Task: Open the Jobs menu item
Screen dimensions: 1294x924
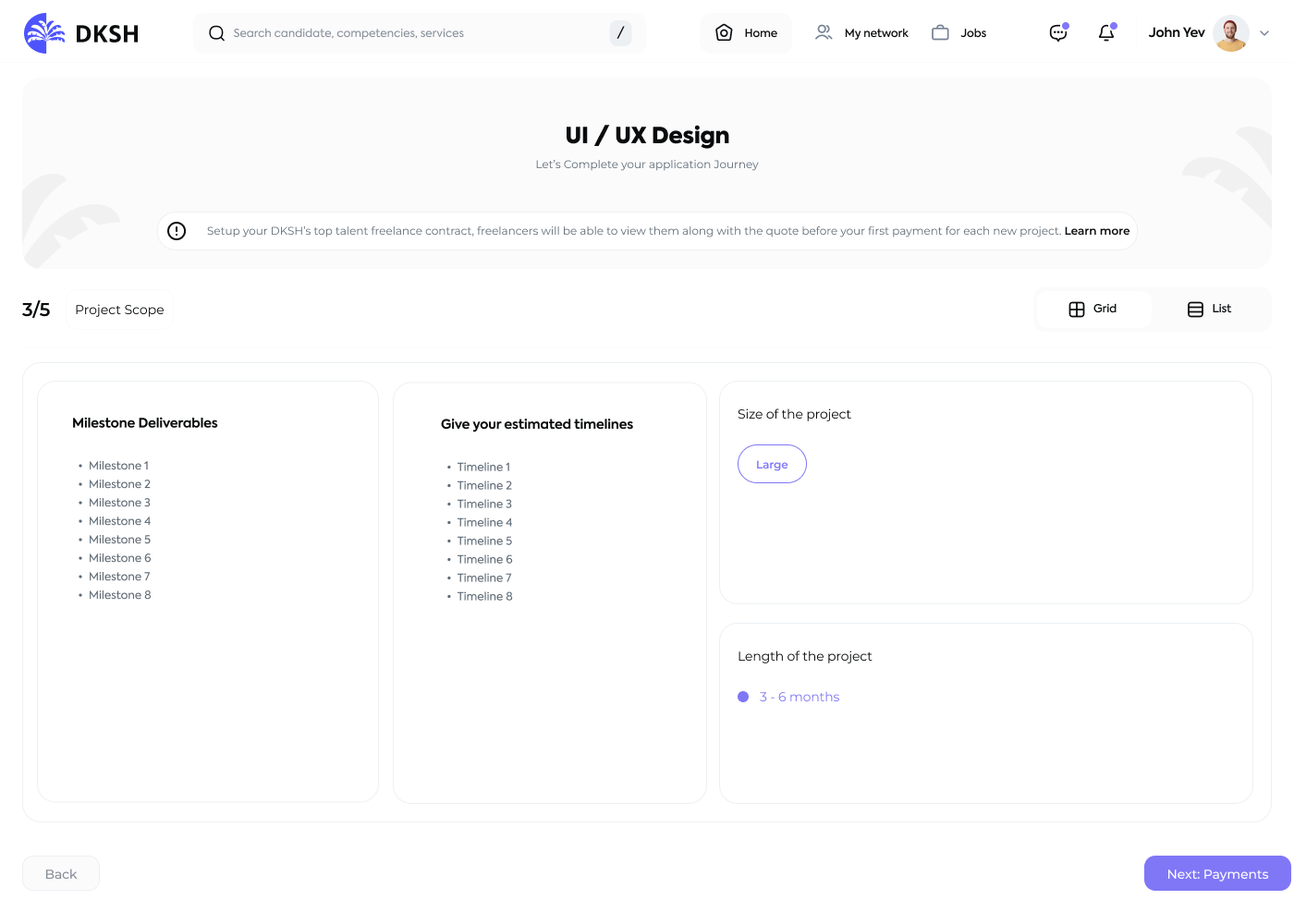Action: (958, 33)
